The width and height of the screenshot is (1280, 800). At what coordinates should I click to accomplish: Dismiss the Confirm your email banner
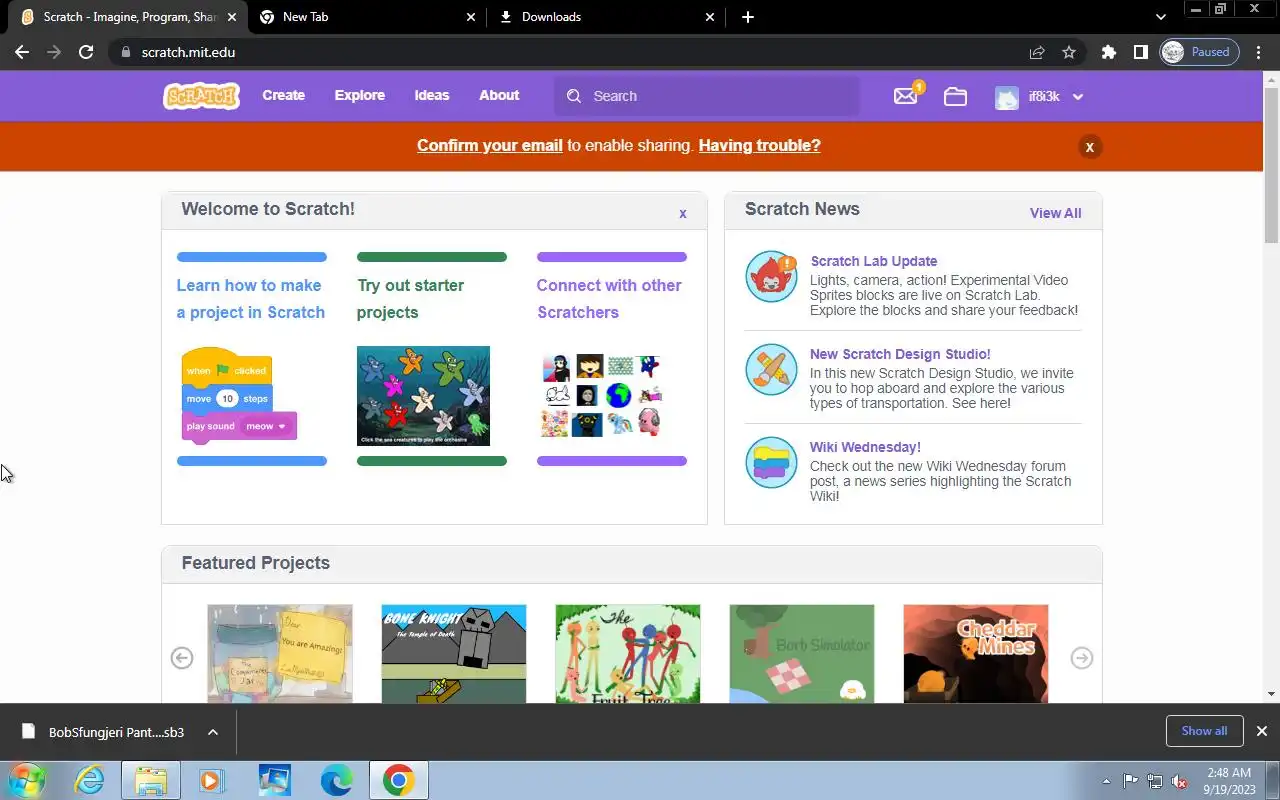pos(1090,147)
